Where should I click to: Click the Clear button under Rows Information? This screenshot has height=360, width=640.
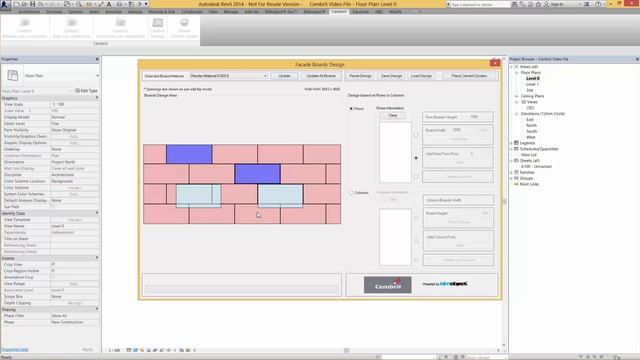click(x=393, y=116)
